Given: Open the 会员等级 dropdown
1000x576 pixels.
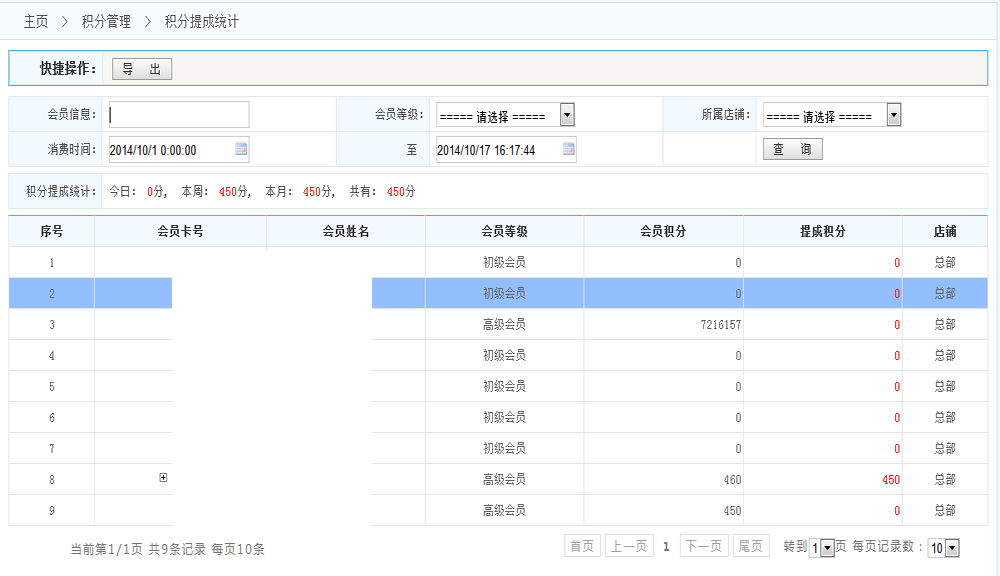Looking at the screenshot, I should [567, 115].
